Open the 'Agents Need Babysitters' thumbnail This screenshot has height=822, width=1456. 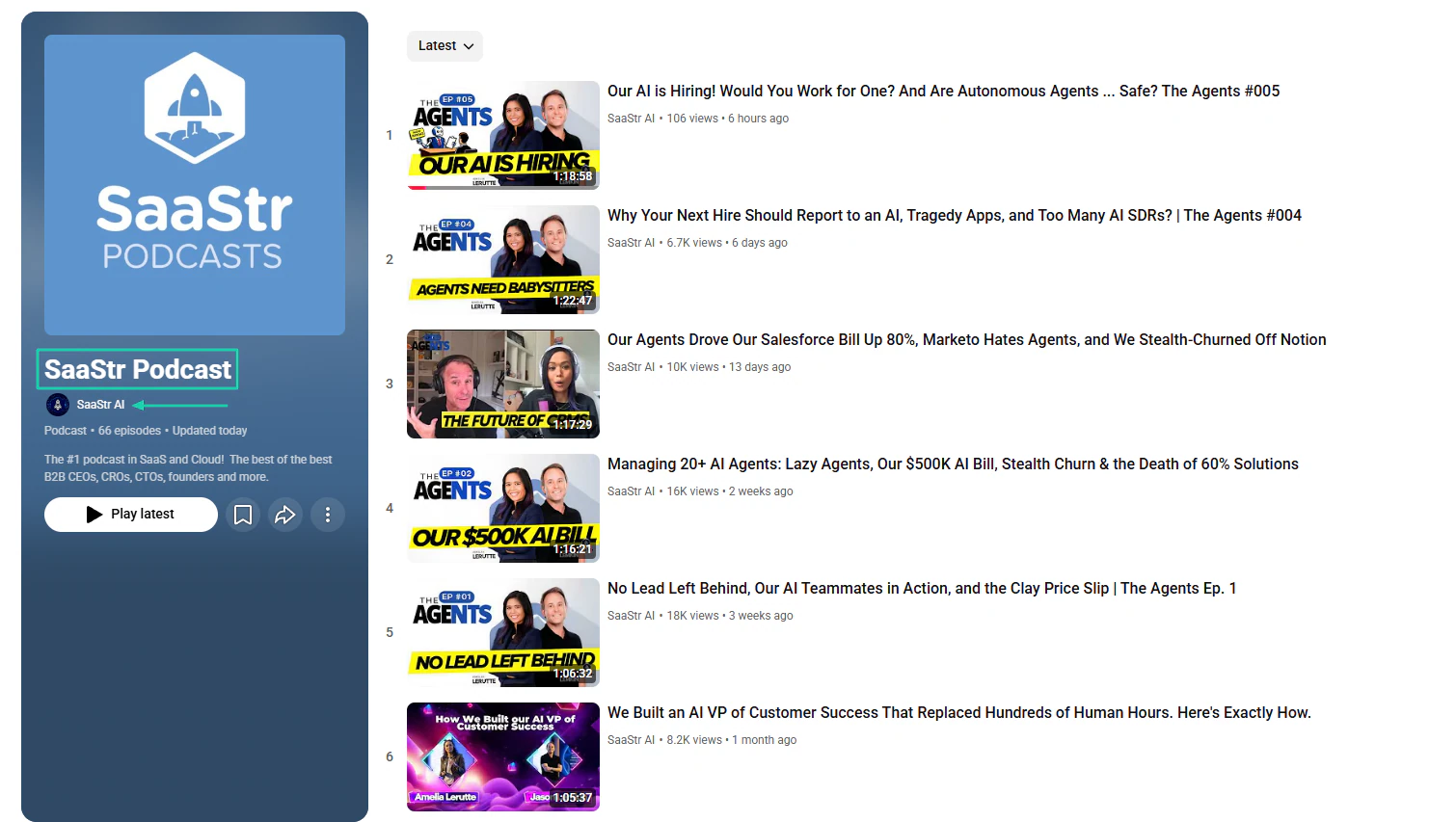503,259
